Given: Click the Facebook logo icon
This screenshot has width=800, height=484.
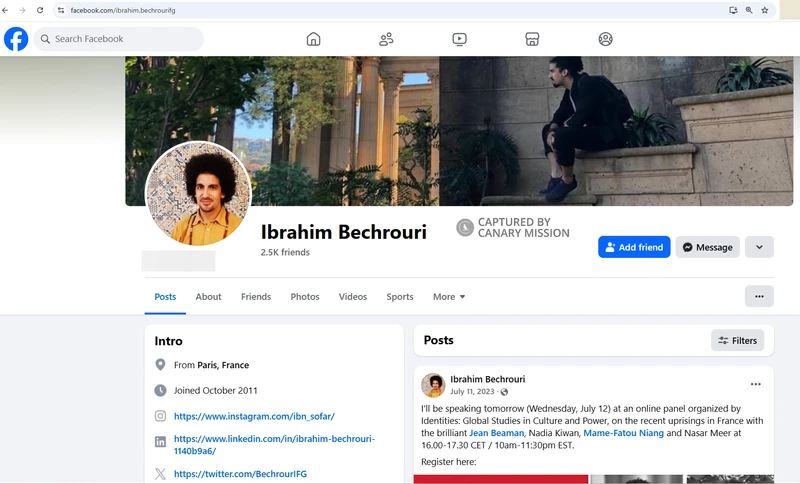Looking at the screenshot, I should coord(16,39).
